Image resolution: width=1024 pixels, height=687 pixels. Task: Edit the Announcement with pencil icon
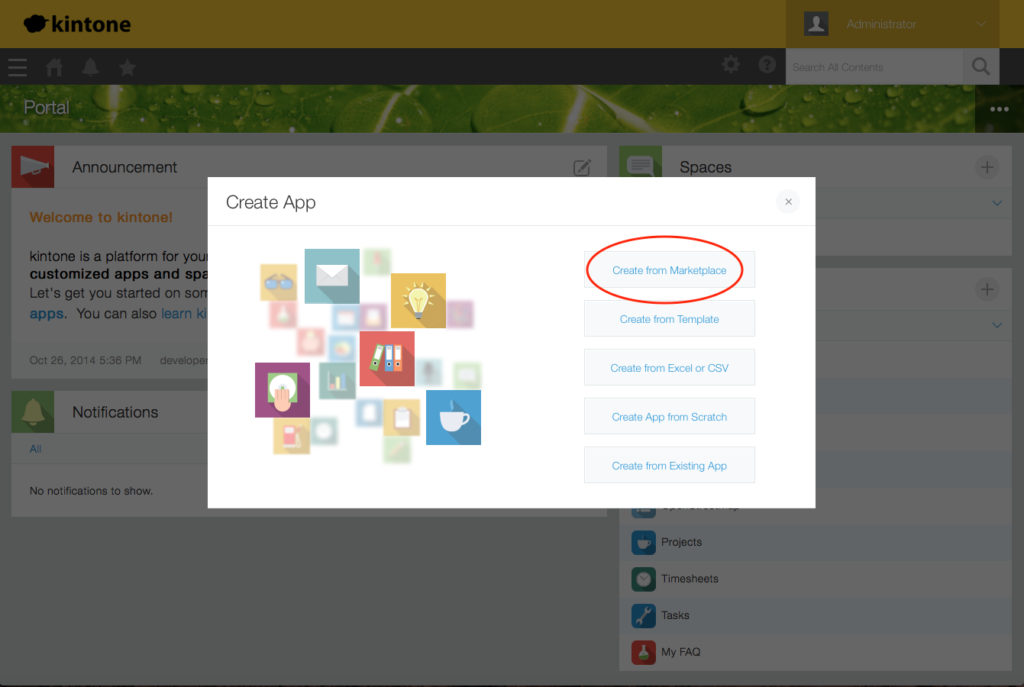[x=582, y=167]
